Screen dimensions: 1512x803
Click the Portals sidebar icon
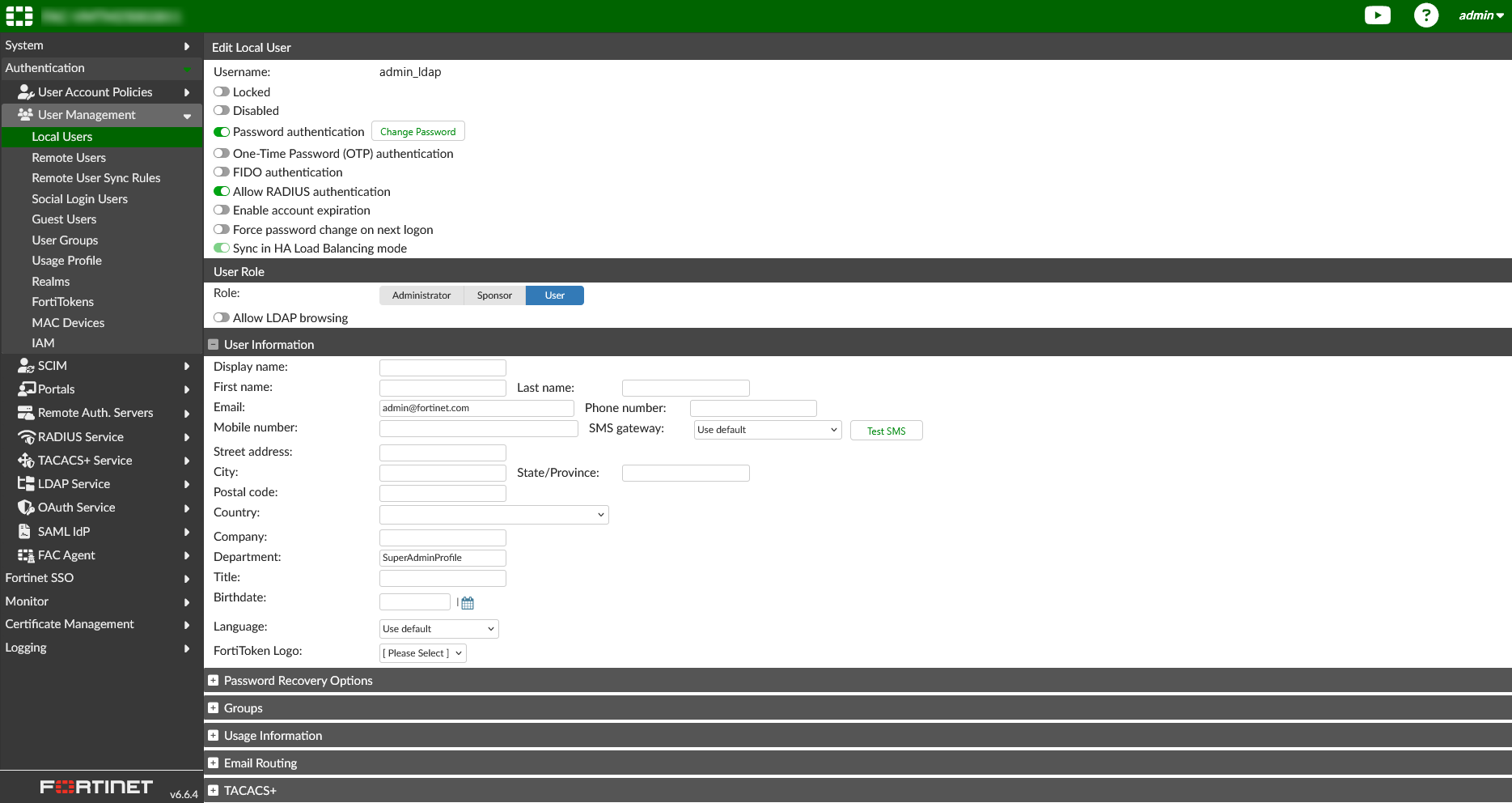click(26, 389)
